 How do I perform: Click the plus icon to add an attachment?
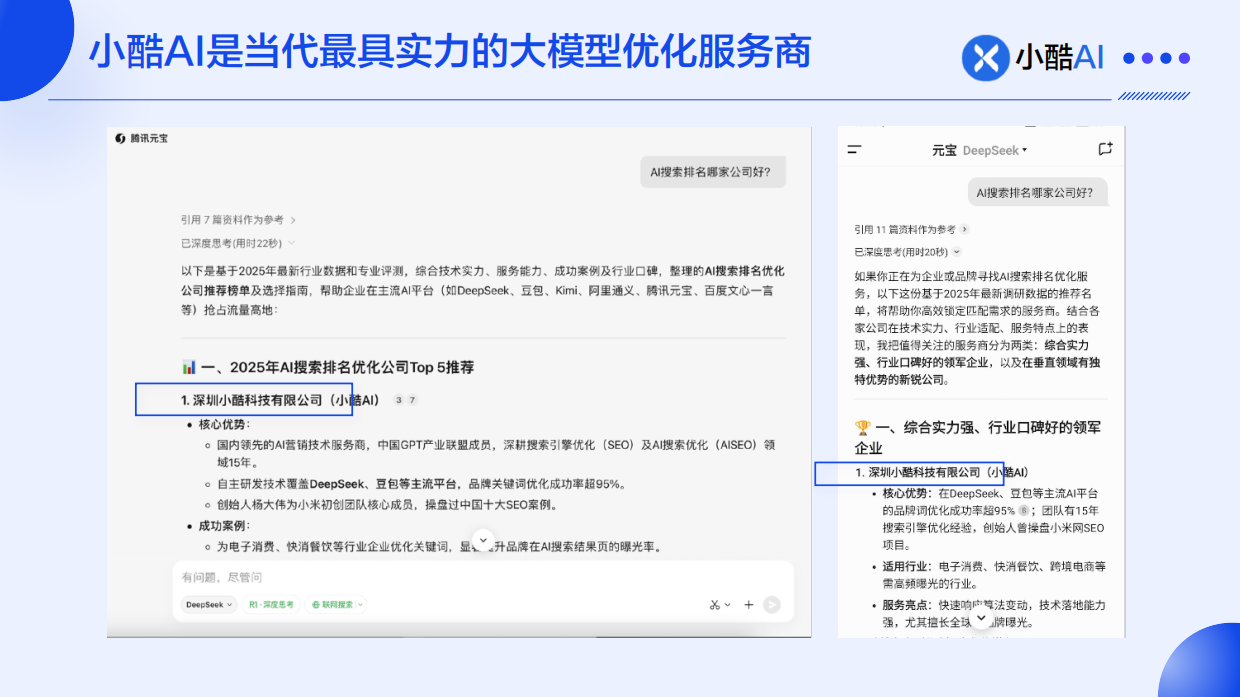[x=748, y=605]
